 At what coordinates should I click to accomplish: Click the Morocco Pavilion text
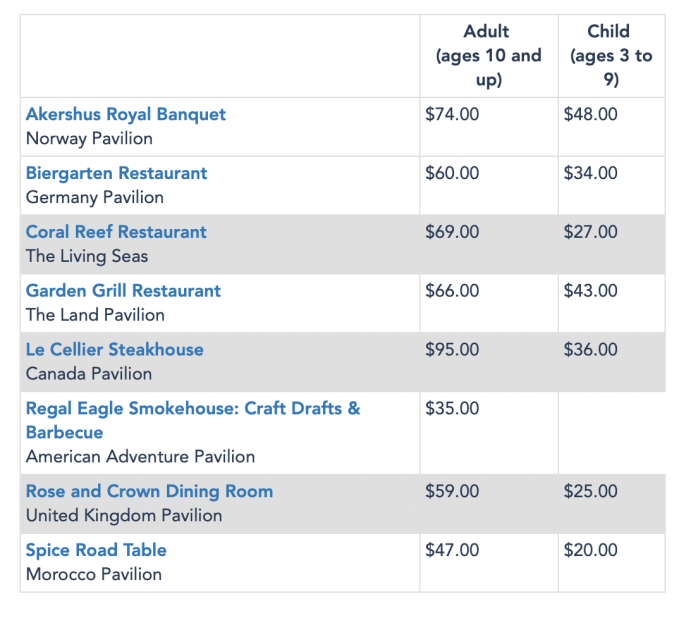93,574
